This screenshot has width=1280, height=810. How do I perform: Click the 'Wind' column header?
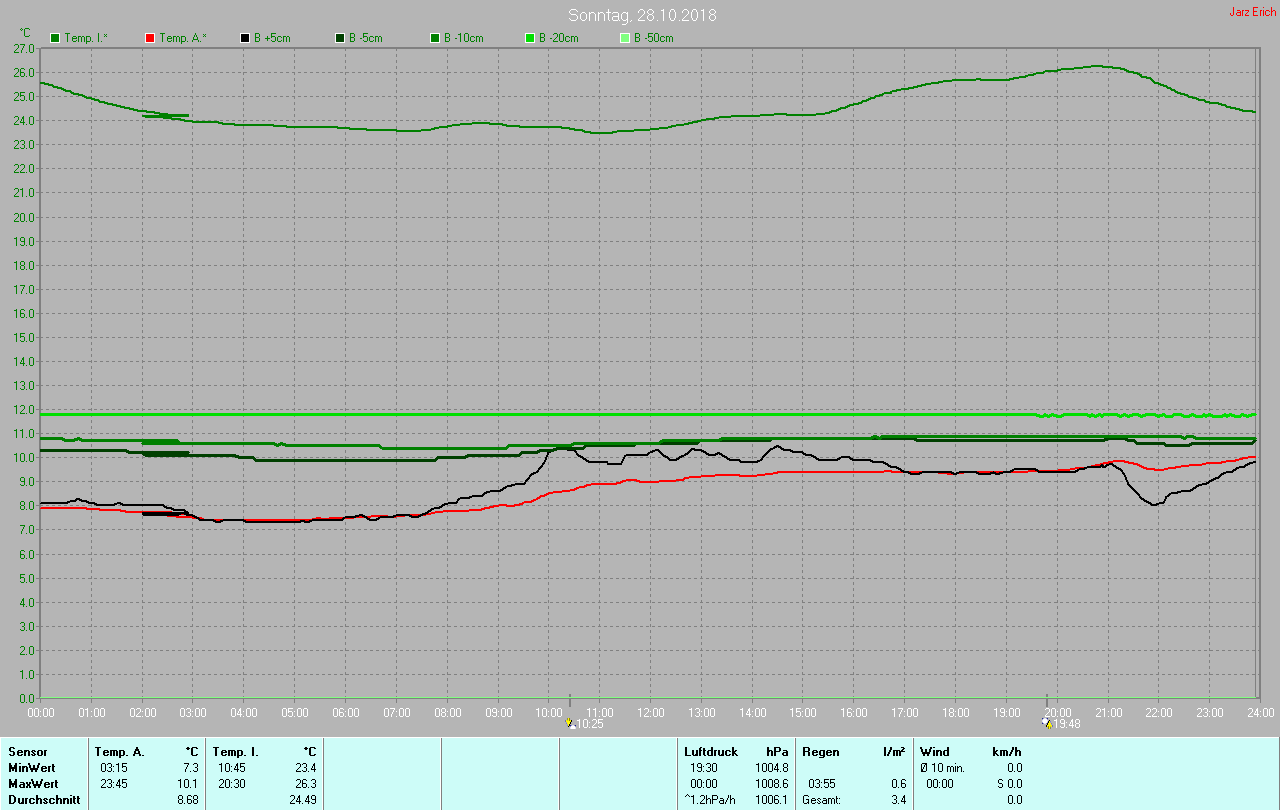[934, 752]
